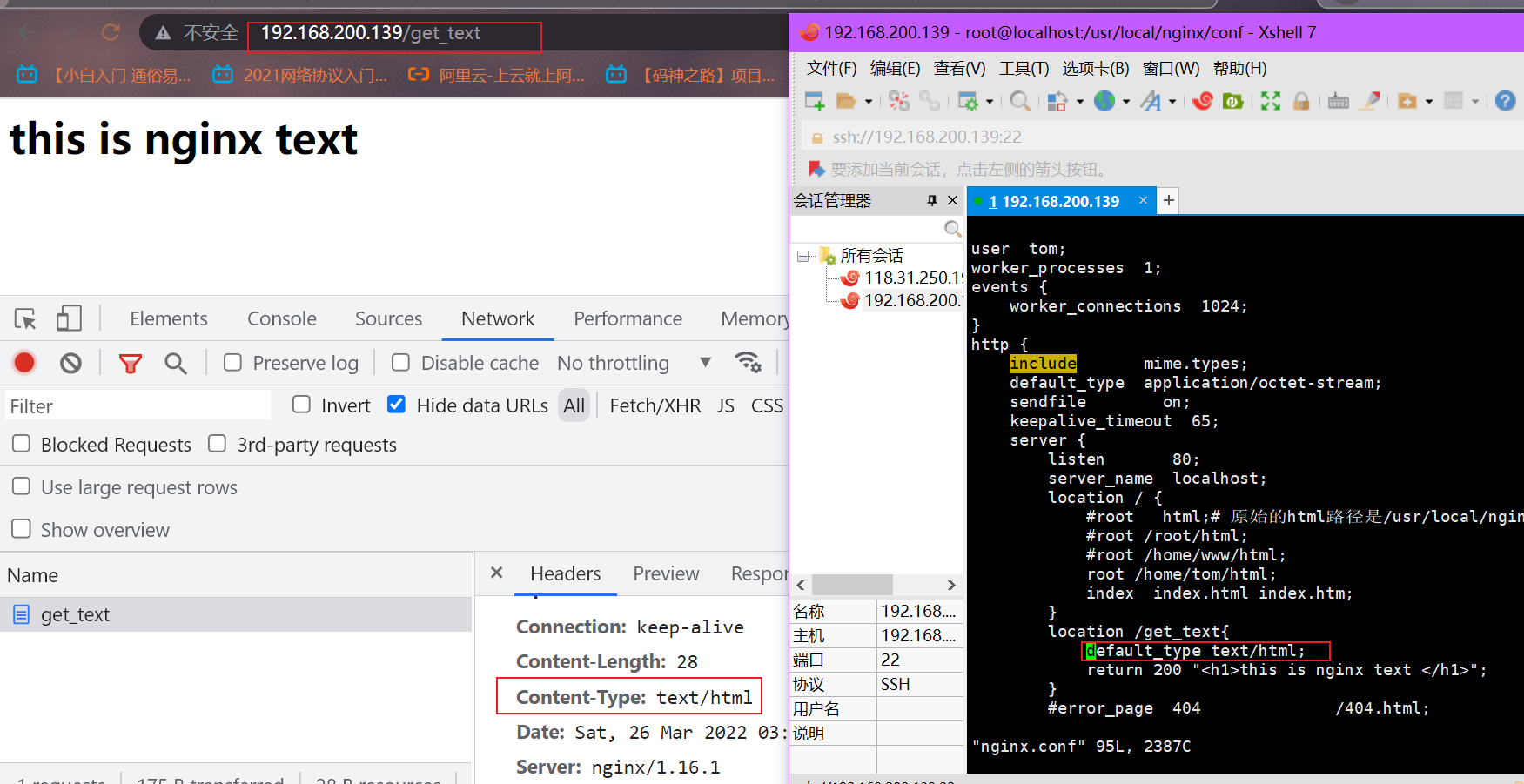Toggle the device toolbar icon
1524x784 pixels.
(69, 319)
